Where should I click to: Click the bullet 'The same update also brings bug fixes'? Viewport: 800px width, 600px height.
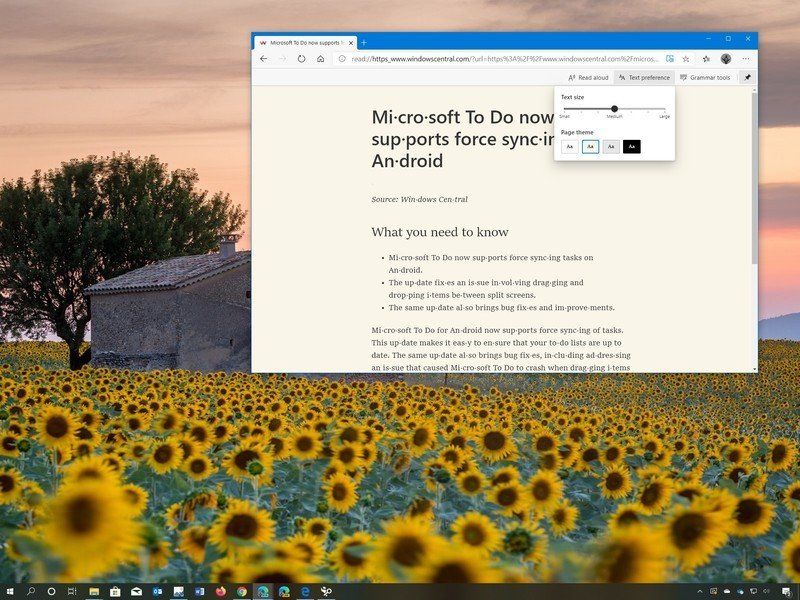(x=502, y=308)
